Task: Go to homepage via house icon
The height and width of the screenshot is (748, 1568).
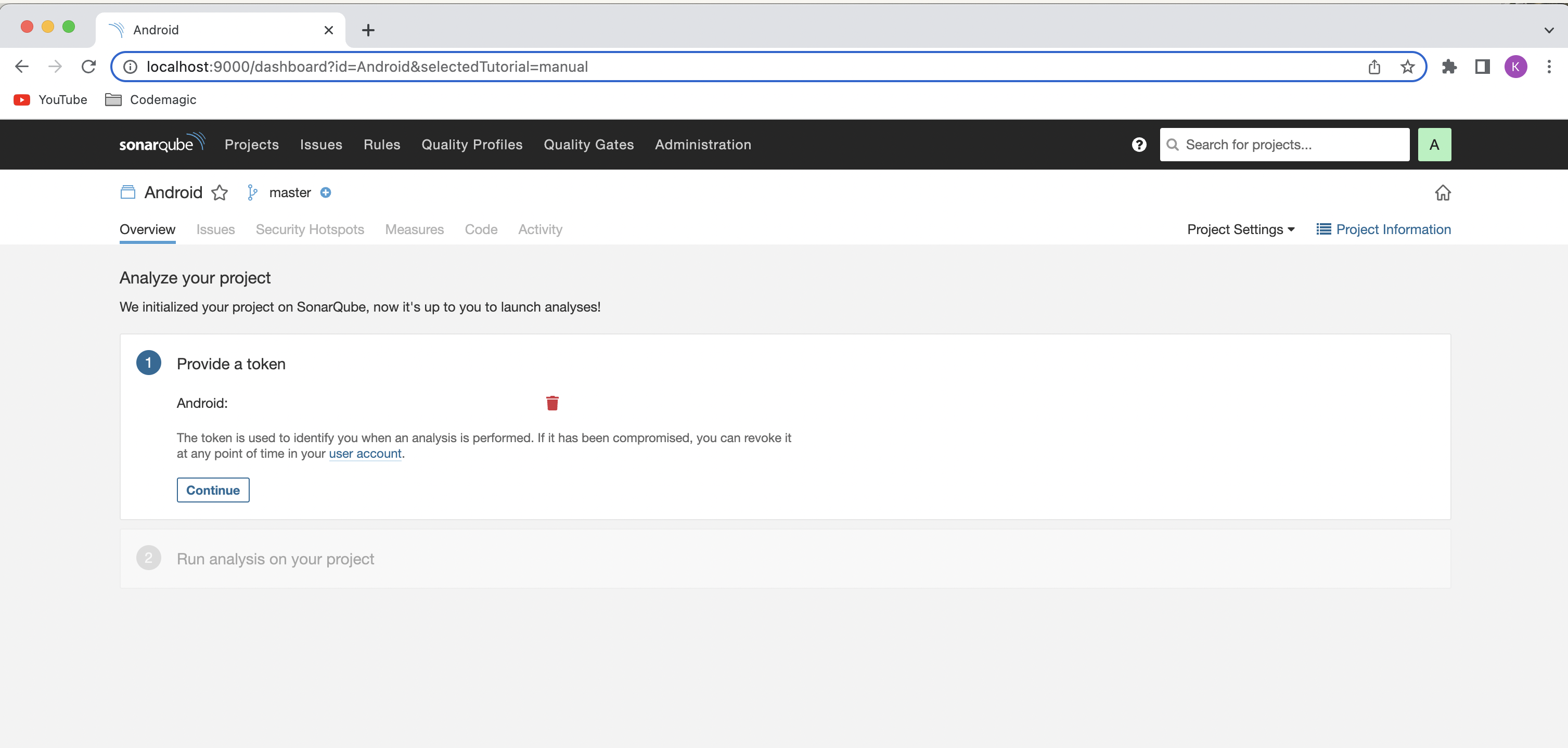Action: point(1442,193)
